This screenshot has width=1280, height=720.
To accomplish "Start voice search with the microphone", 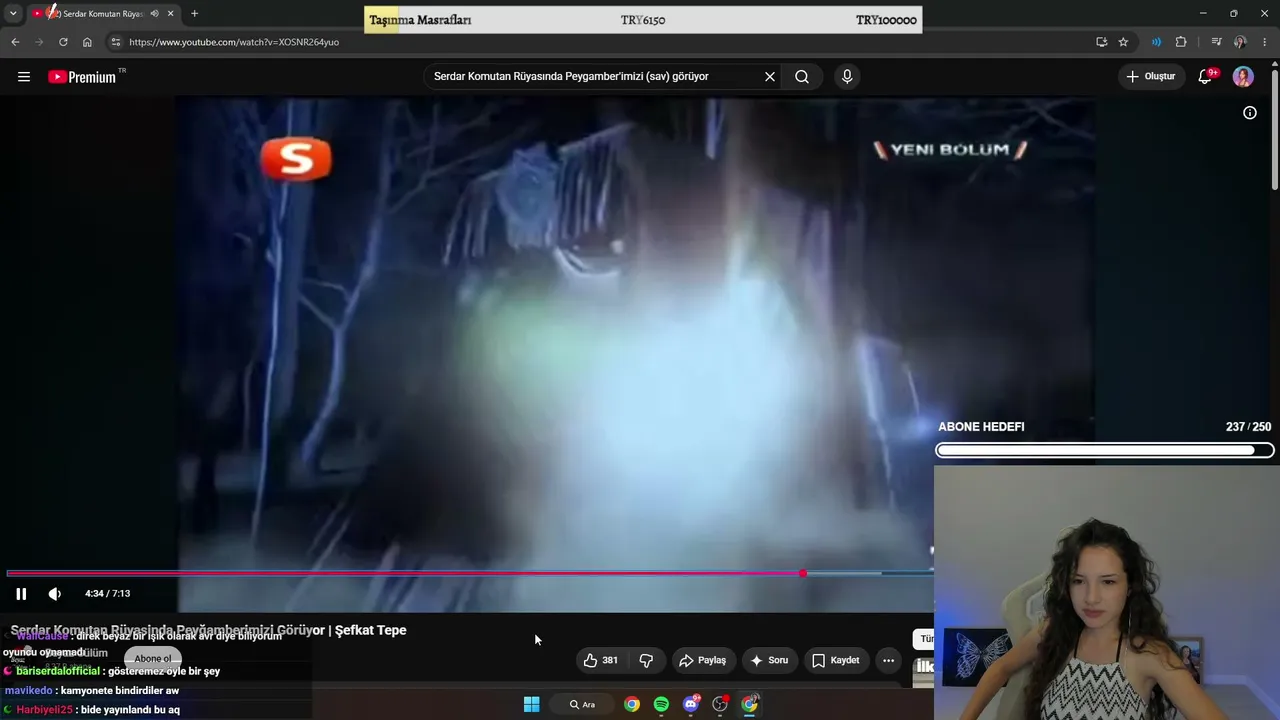I will coord(847,77).
